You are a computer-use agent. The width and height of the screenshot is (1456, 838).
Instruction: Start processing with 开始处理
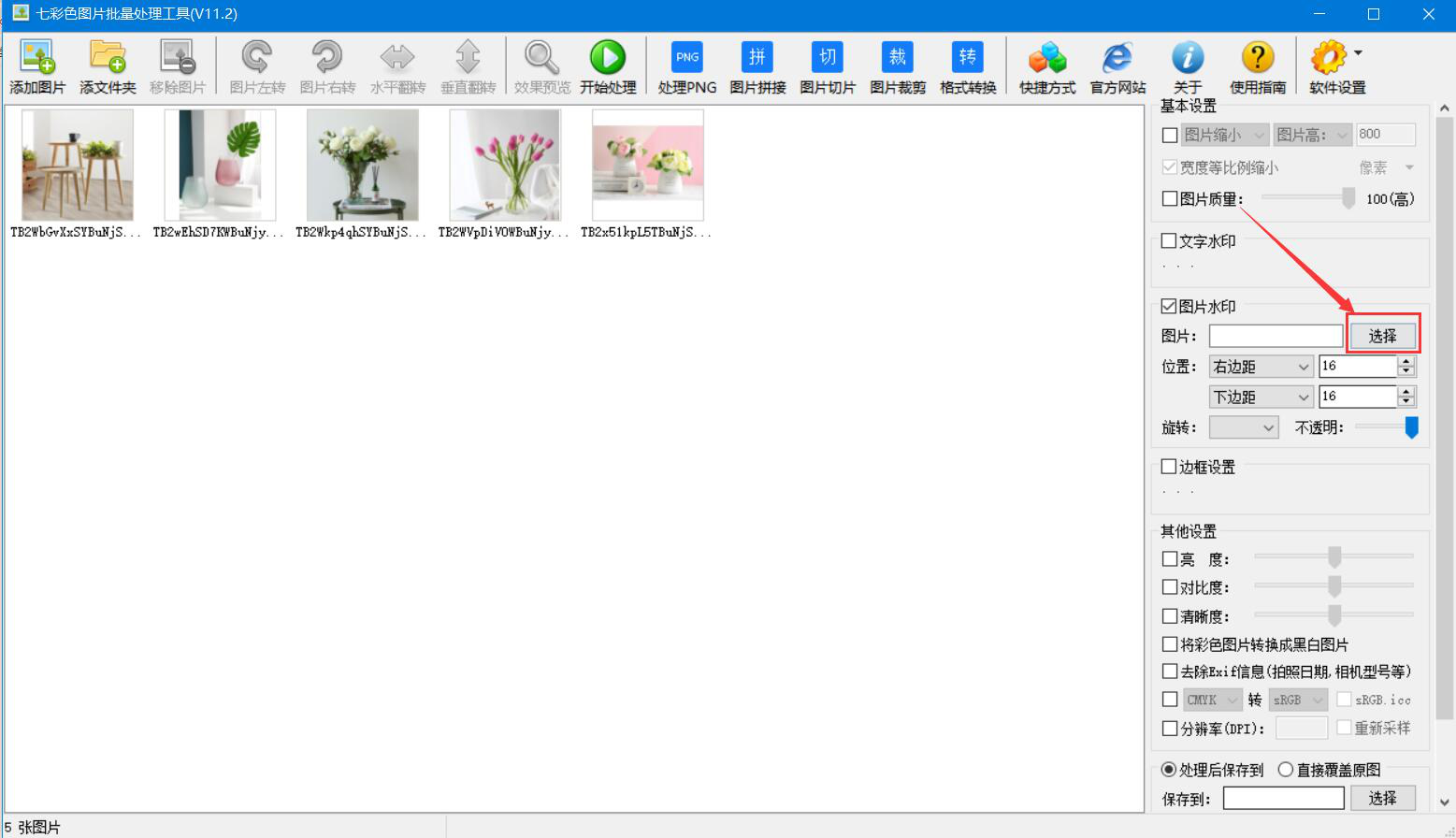[608, 66]
